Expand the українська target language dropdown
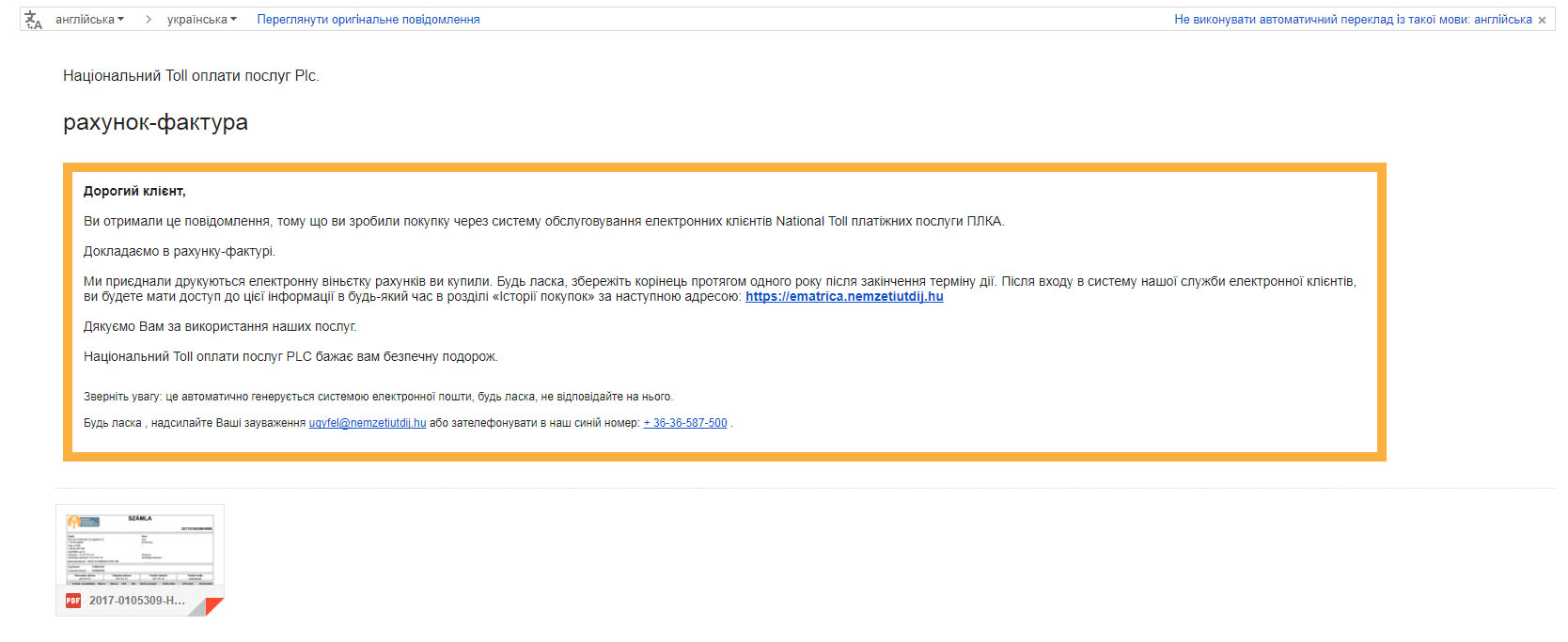1568x642 pixels. (201, 20)
